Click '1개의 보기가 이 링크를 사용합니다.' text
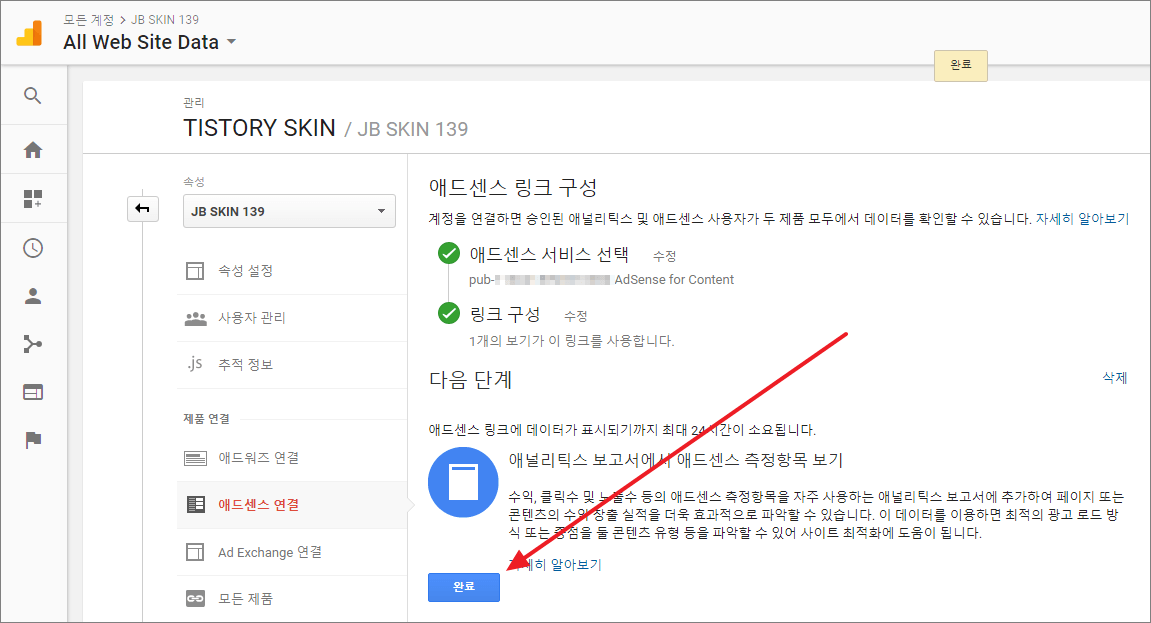 click(571, 341)
